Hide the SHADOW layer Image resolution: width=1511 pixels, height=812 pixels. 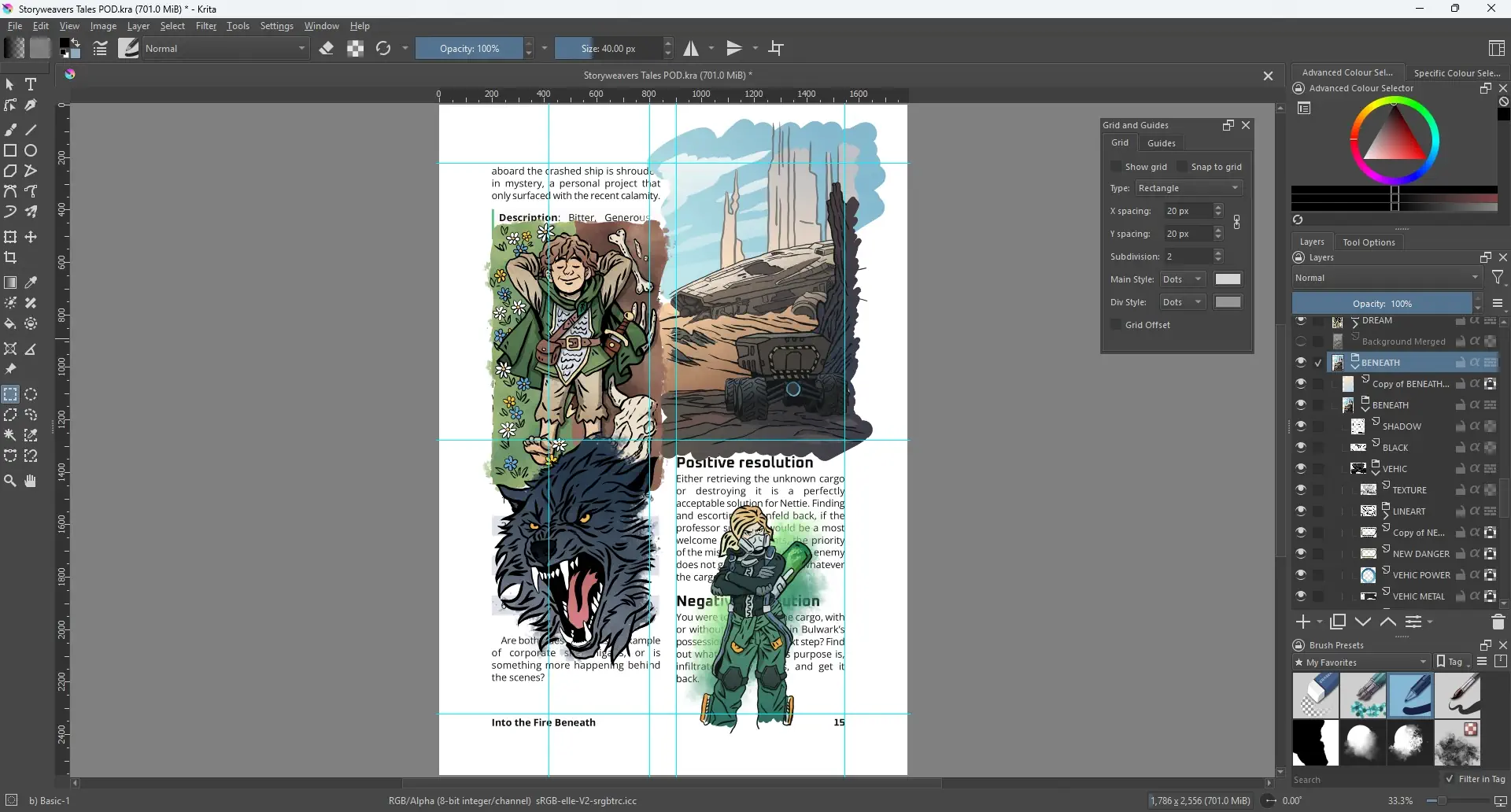coord(1302,426)
